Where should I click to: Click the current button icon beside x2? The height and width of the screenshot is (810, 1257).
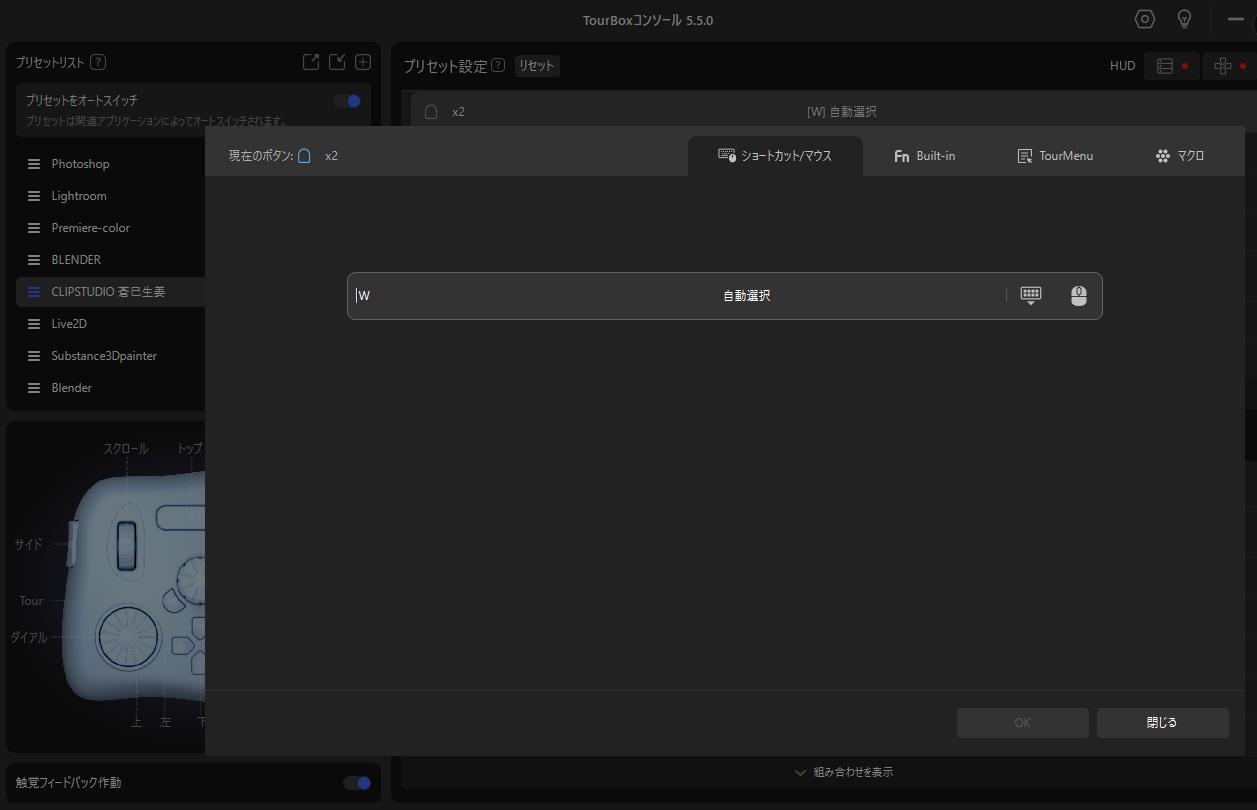pyautogui.click(x=304, y=156)
